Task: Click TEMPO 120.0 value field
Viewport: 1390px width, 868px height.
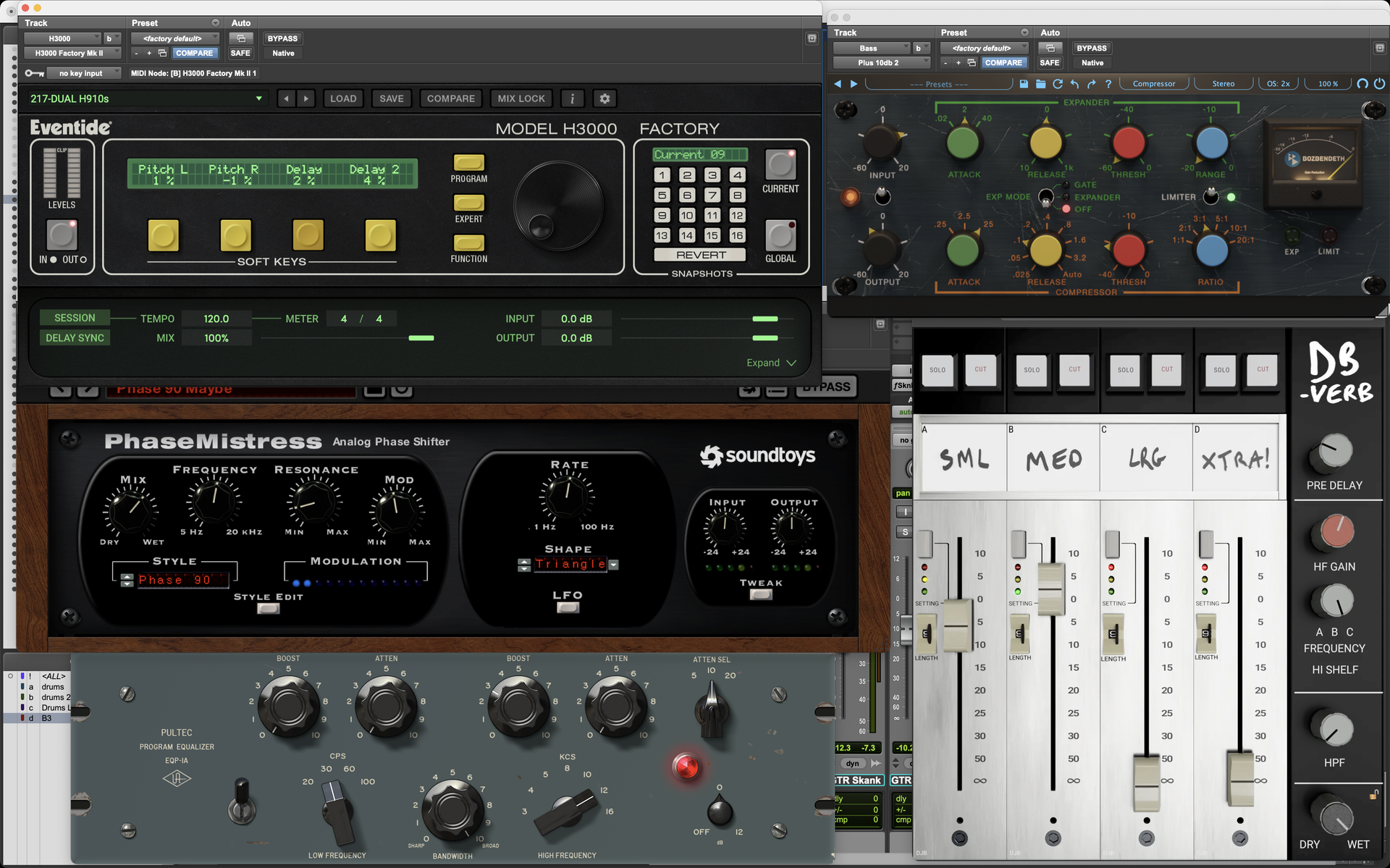Action: click(x=216, y=319)
